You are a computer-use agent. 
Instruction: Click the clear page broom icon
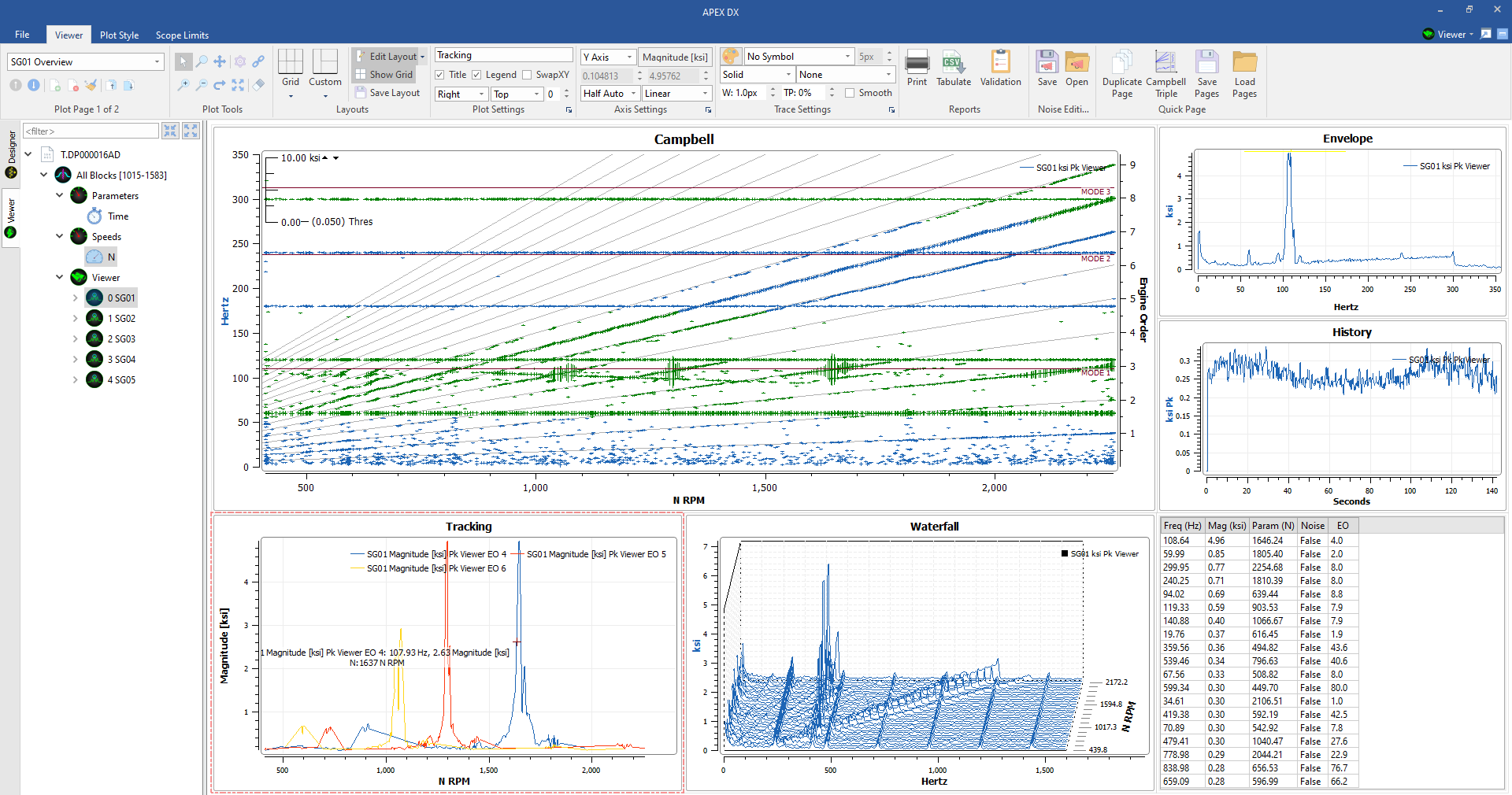click(91, 85)
